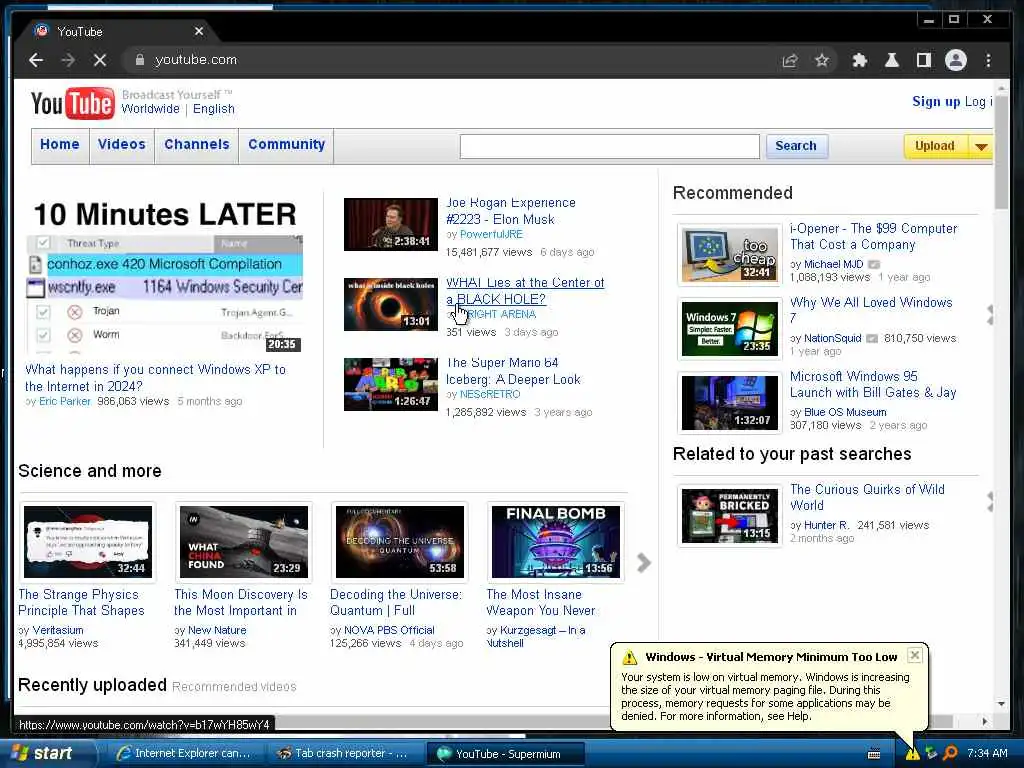Open NOVA PBS Official channel link
This screenshot has height=768, width=1024.
pyautogui.click(x=389, y=630)
